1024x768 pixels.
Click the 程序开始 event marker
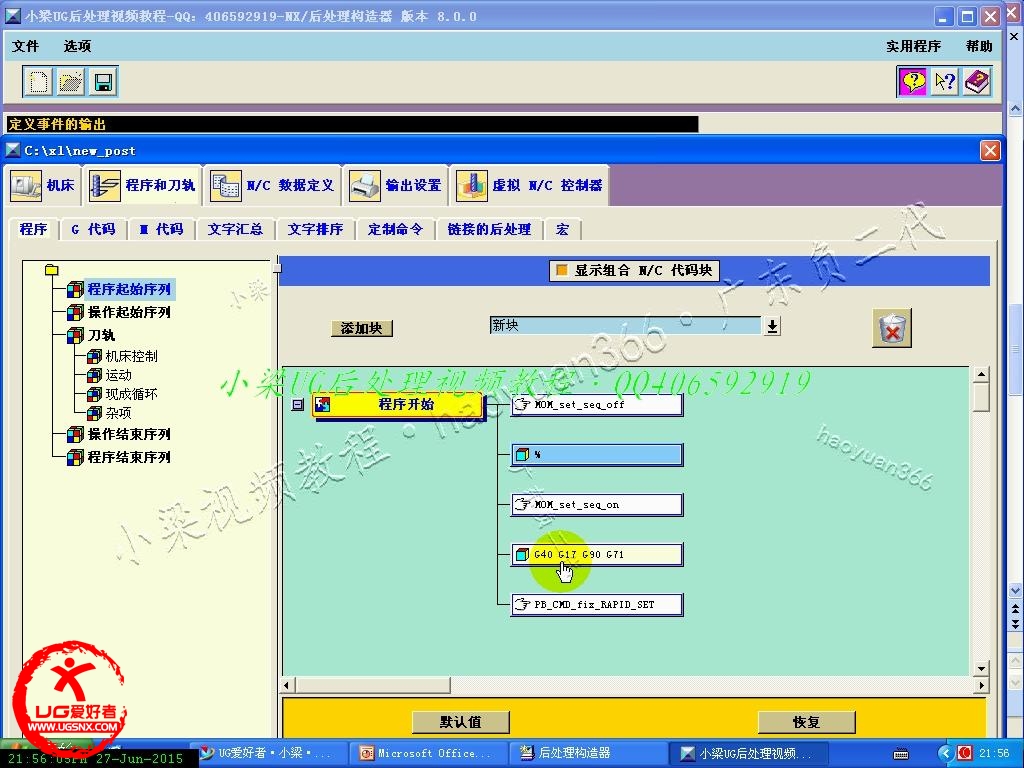tap(398, 405)
